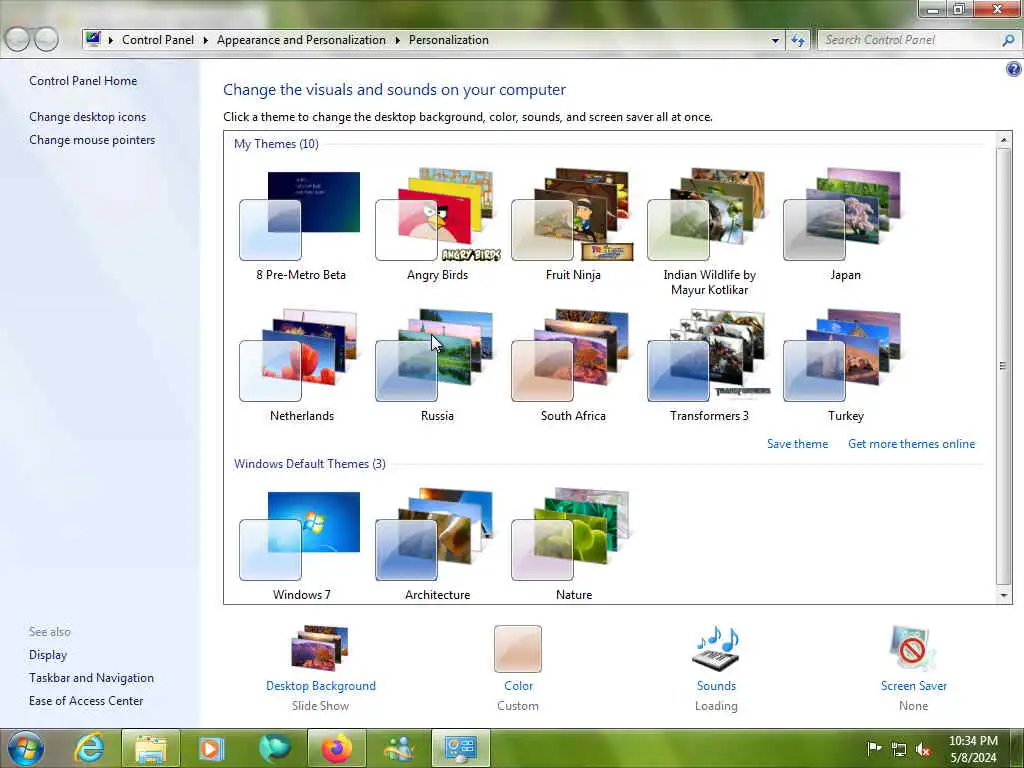Click the My Themes (10) heading
The height and width of the screenshot is (768, 1024).
tap(276, 144)
